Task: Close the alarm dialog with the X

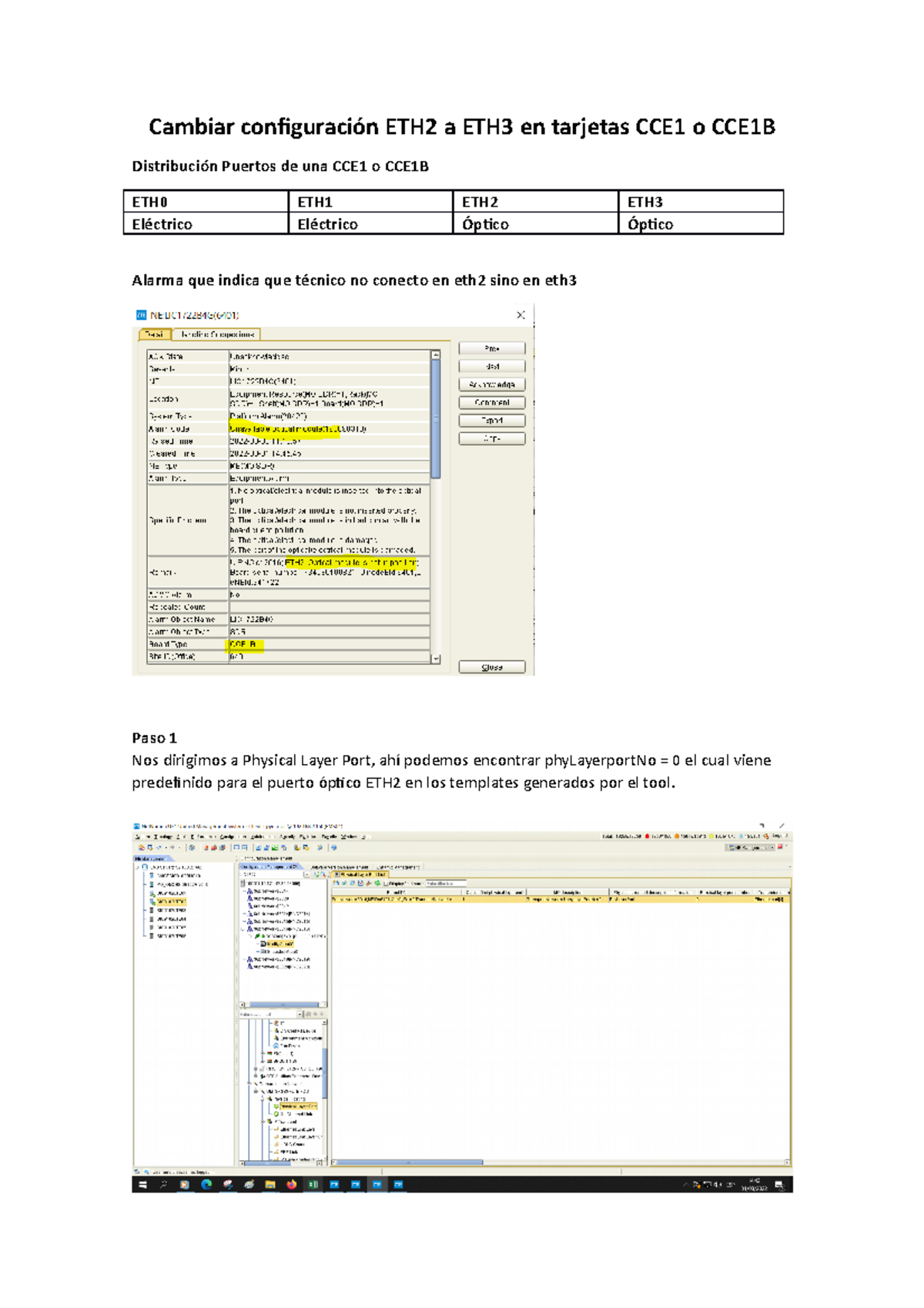Action: [x=521, y=315]
